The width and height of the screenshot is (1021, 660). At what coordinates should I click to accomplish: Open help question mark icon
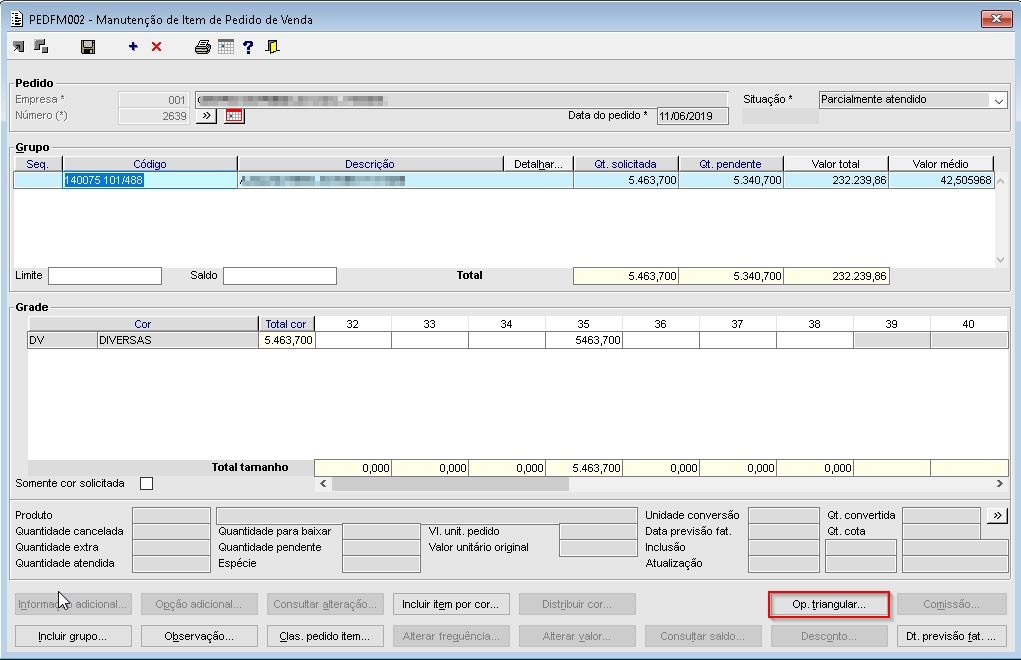tap(248, 47)
